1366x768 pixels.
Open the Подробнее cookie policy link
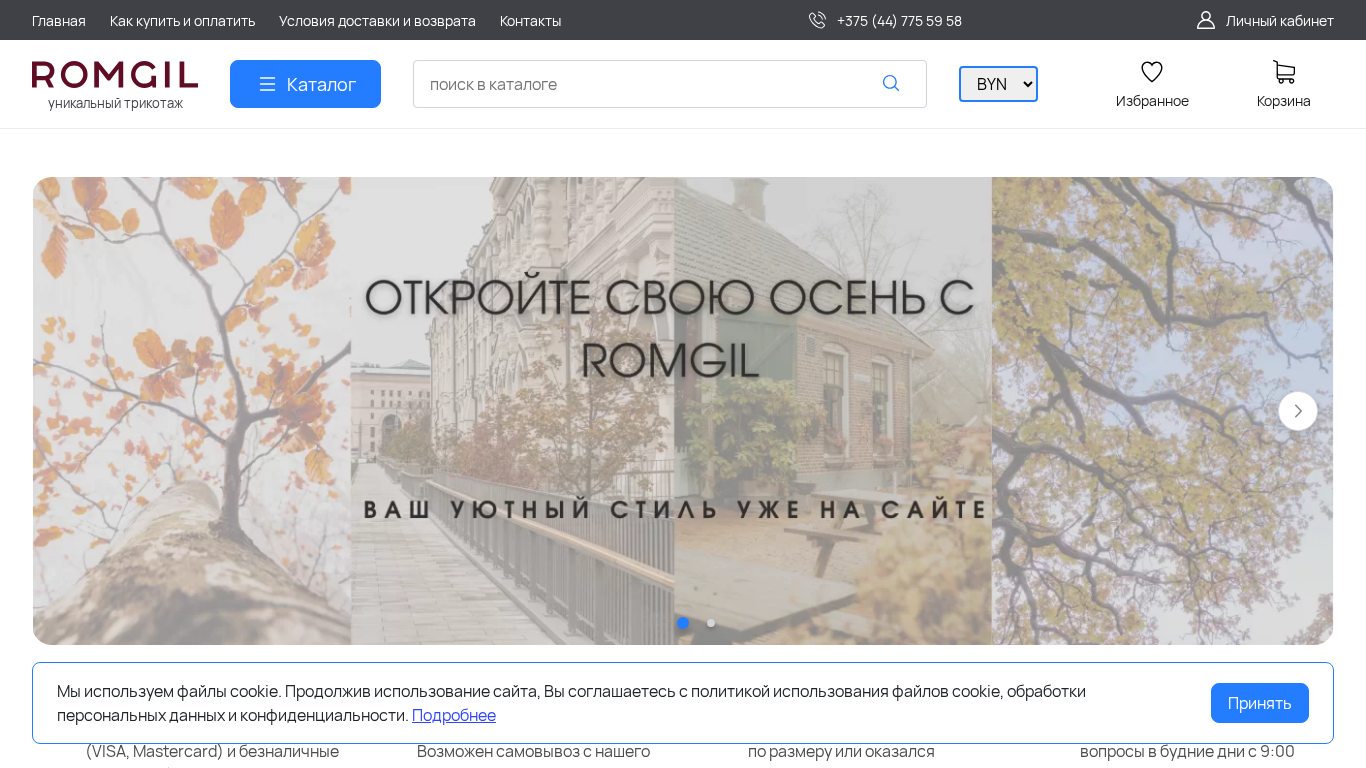454,715
